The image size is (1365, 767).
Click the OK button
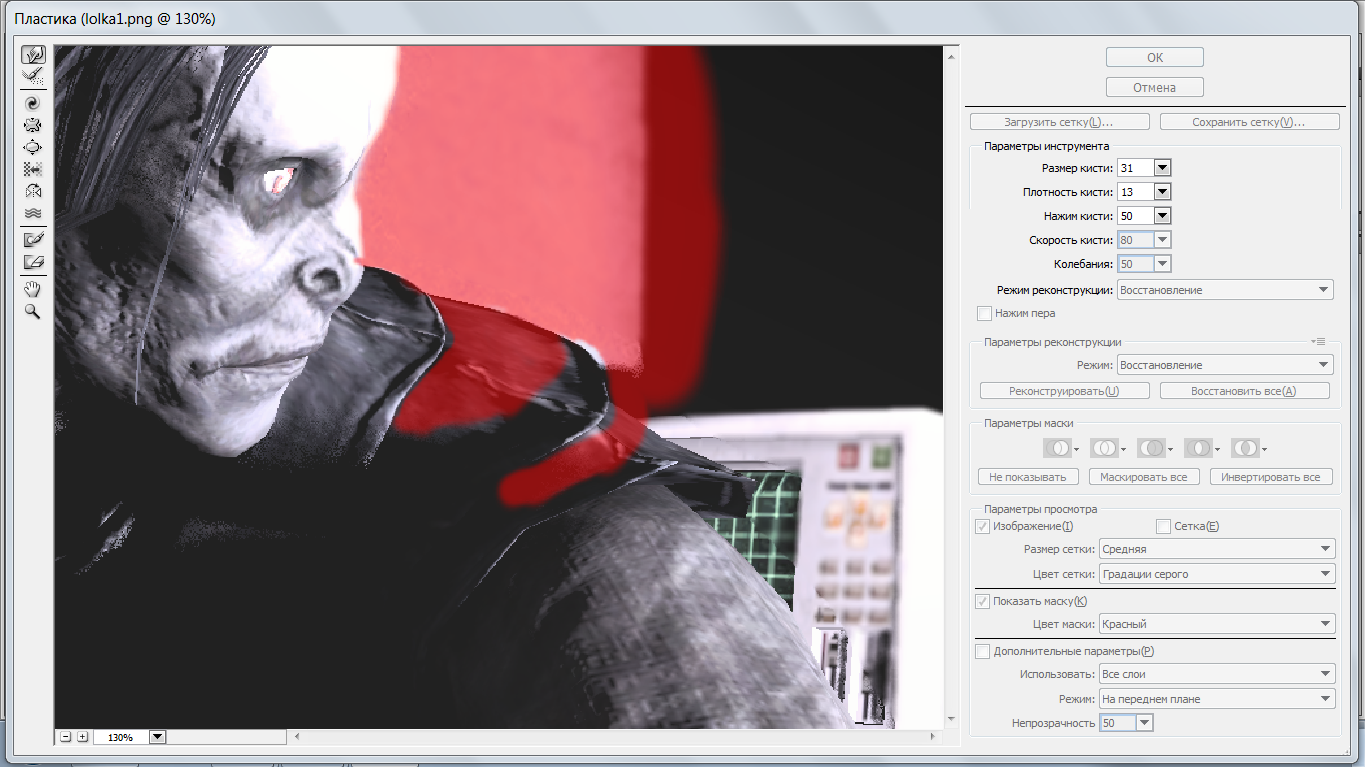[x=1154, y=57]
